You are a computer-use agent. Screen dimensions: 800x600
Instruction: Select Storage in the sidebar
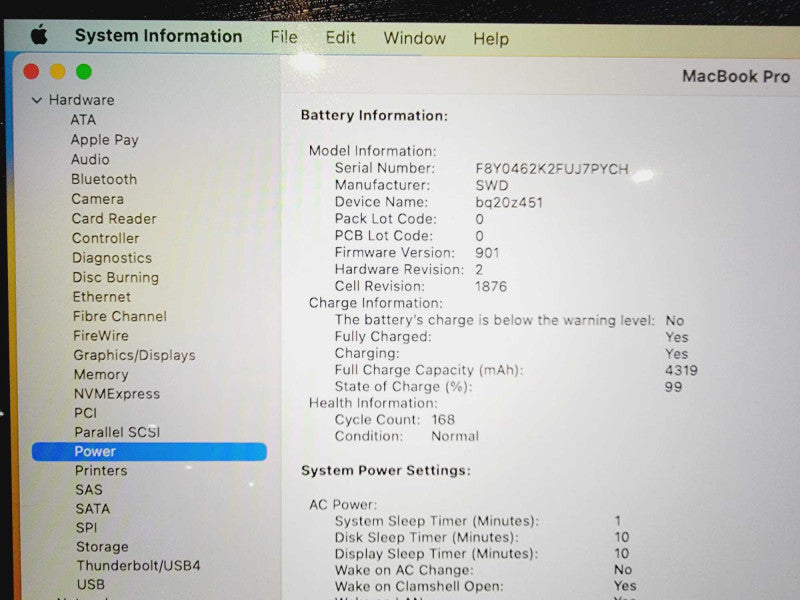(102, 547)
